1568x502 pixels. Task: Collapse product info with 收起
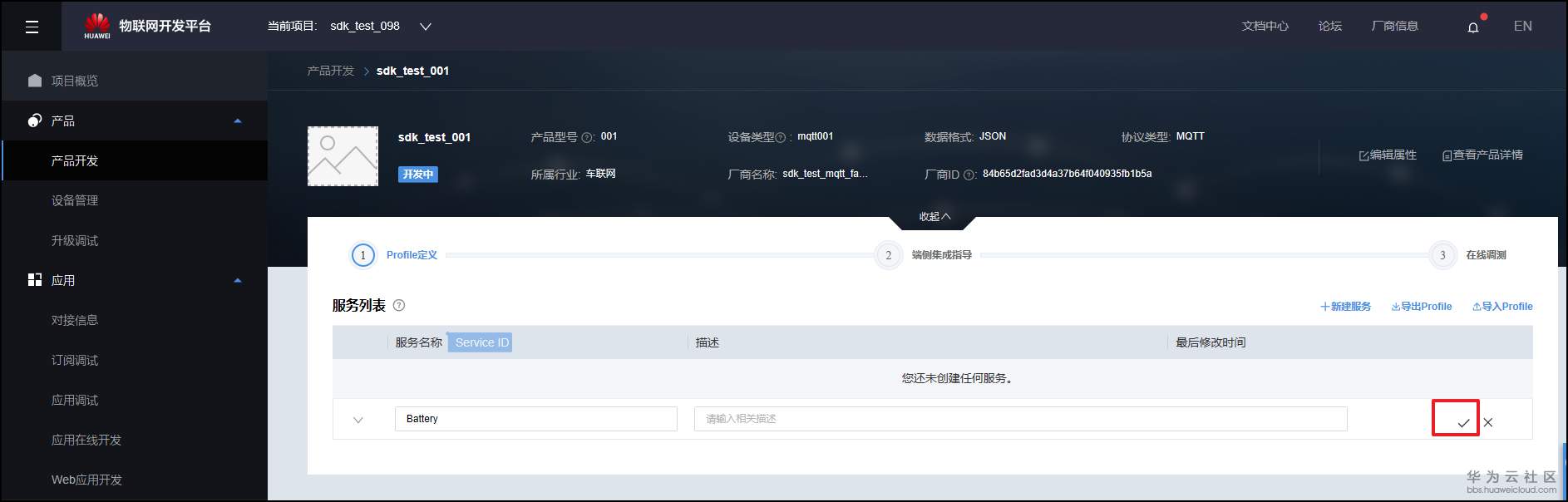(x=934, y=216)
